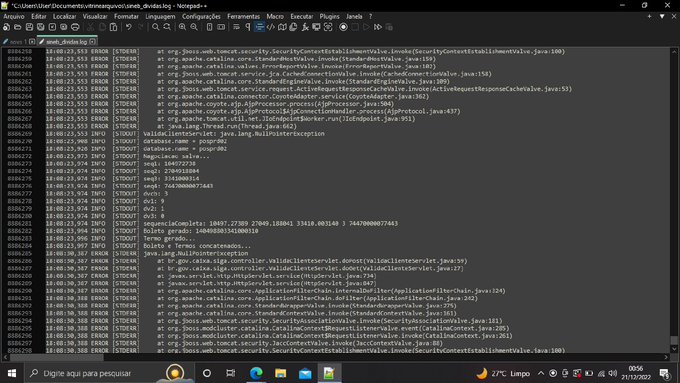Open the Janela menu
Screen dimensions: 680x383
(354, 16)
